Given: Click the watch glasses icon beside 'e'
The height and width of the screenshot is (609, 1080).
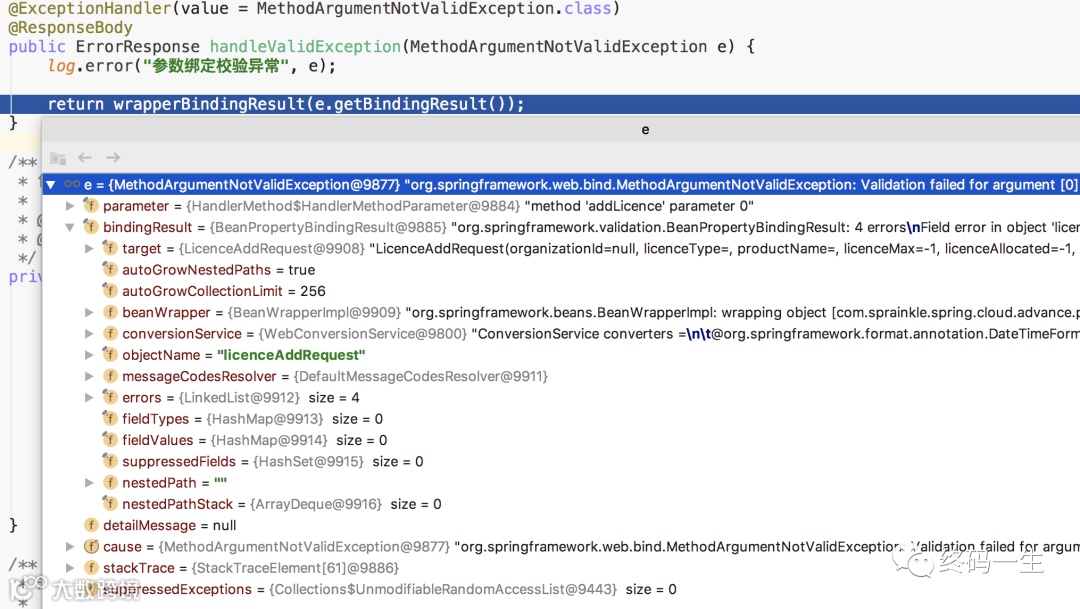Looking at the screenshot, I should [x=72, y=184].
